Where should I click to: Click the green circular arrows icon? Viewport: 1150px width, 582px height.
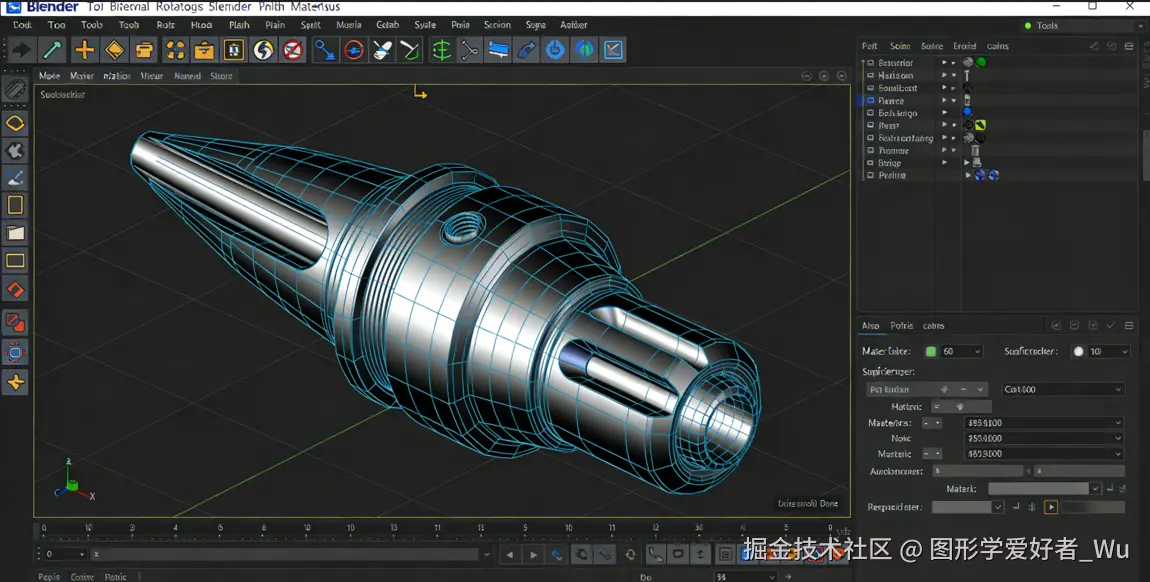tap(442, 50)
